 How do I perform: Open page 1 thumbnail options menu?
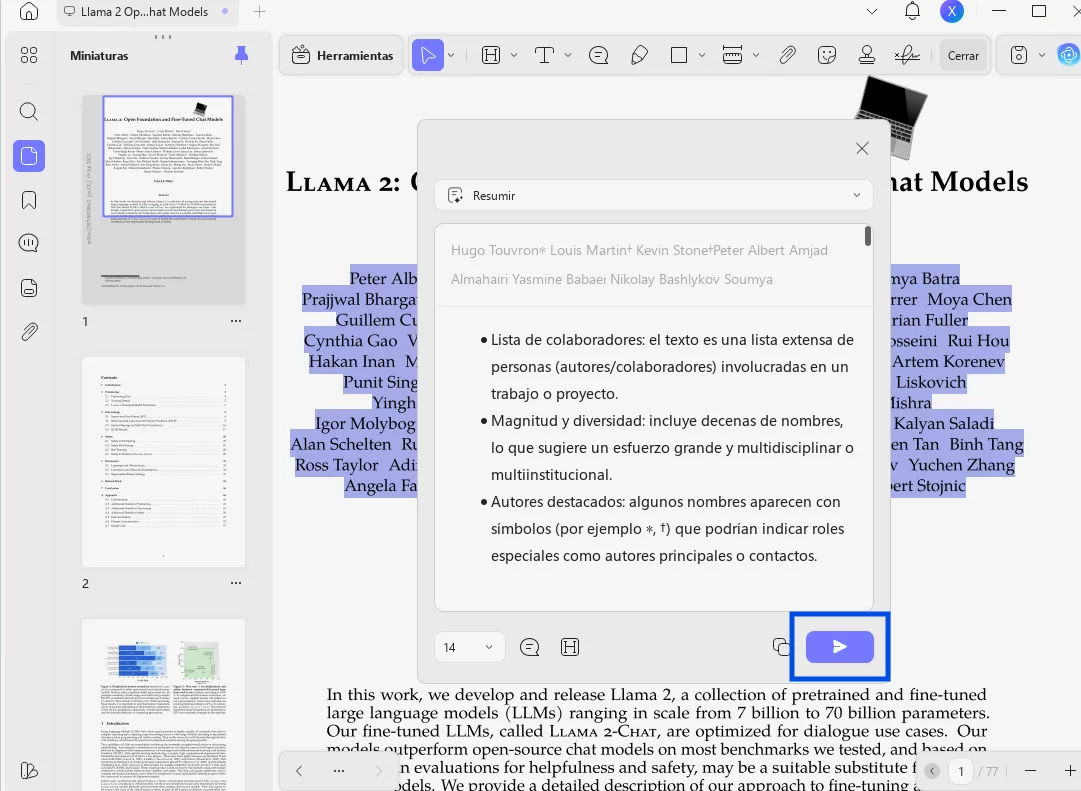pos(236,321)
